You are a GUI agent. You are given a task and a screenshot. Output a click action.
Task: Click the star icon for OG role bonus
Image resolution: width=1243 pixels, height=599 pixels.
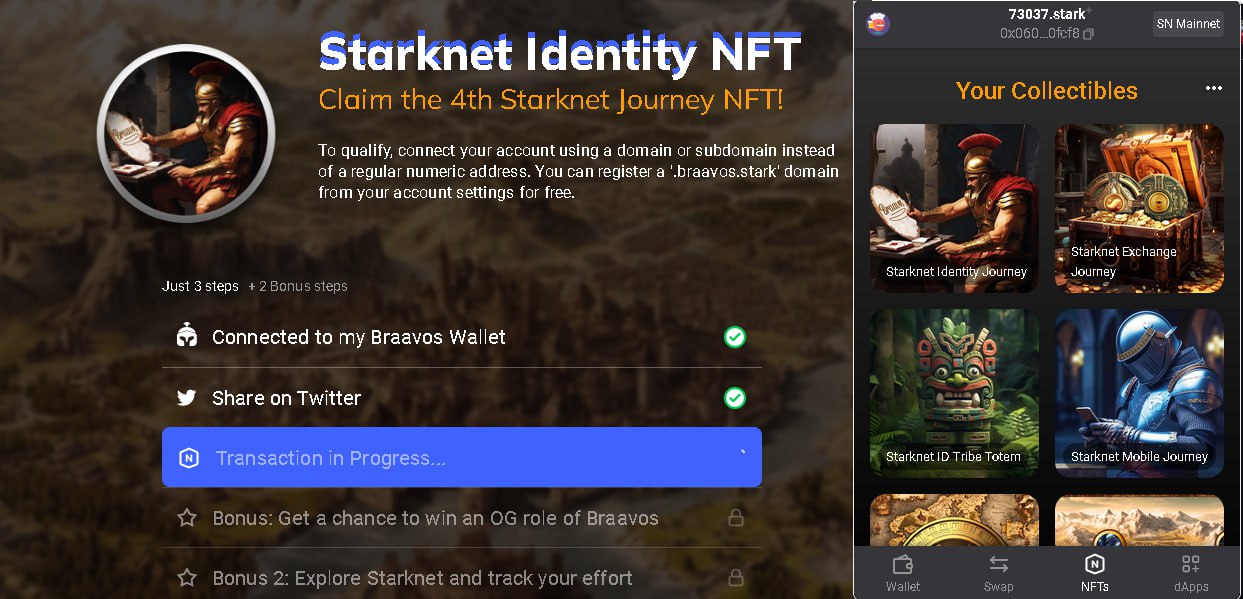tap(186, 518)
